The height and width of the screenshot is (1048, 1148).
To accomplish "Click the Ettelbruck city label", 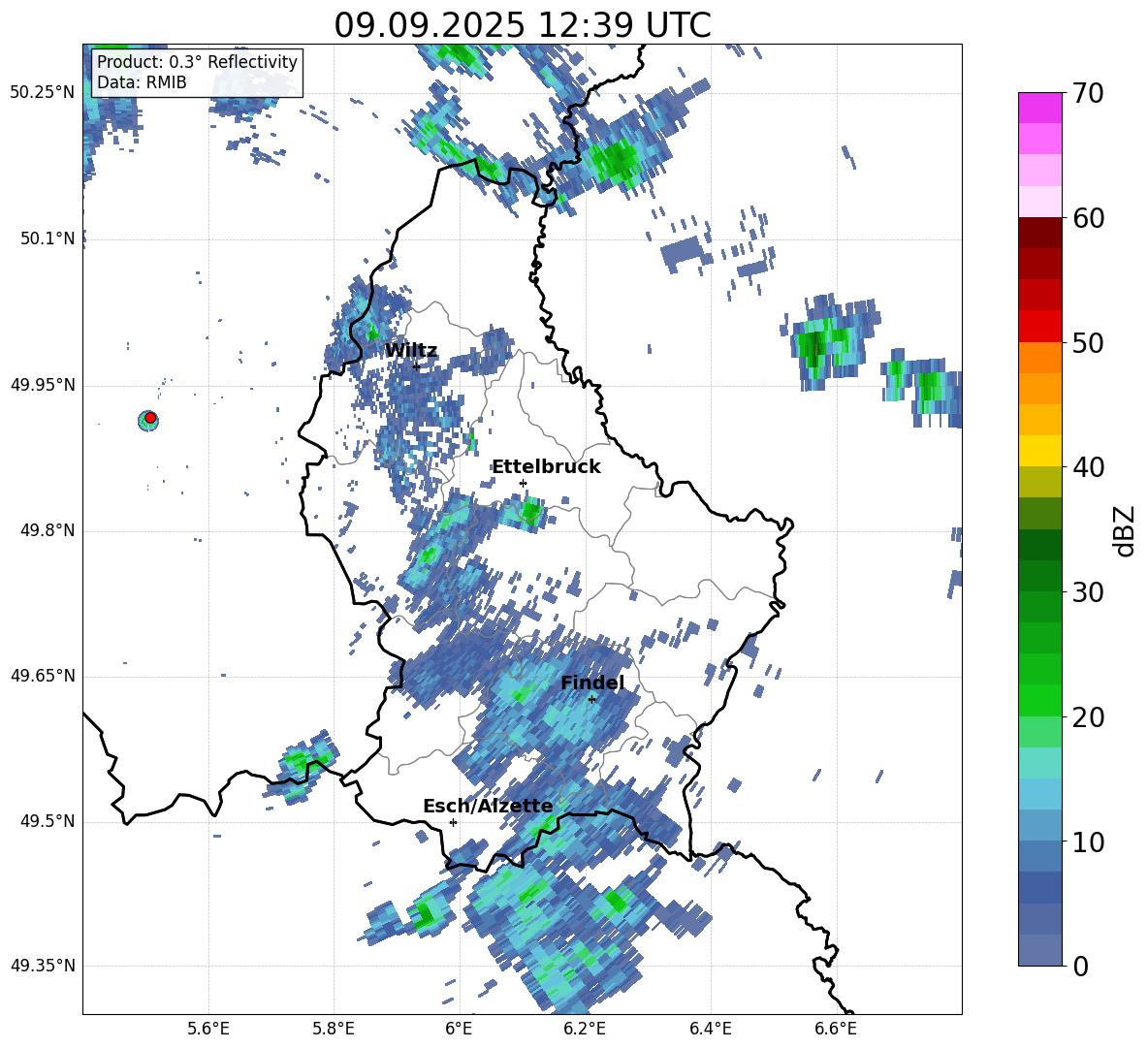I will pyautogui.click(x=546, y=467).
